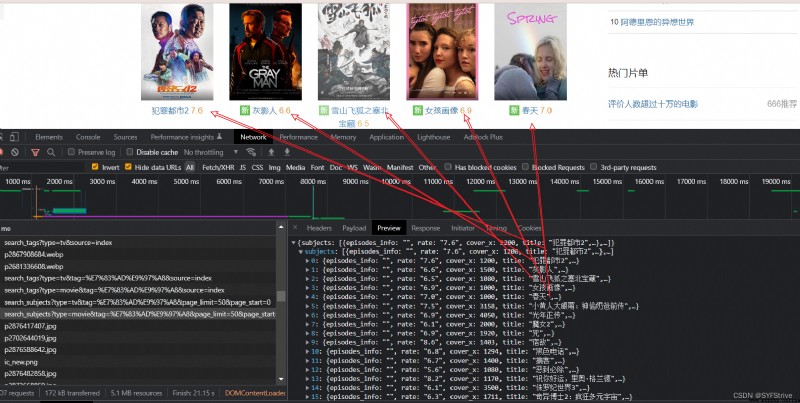Check Has blocked cookies checkbox
Image resolution: width=800 pixels, height=403 pixels.
448,167
